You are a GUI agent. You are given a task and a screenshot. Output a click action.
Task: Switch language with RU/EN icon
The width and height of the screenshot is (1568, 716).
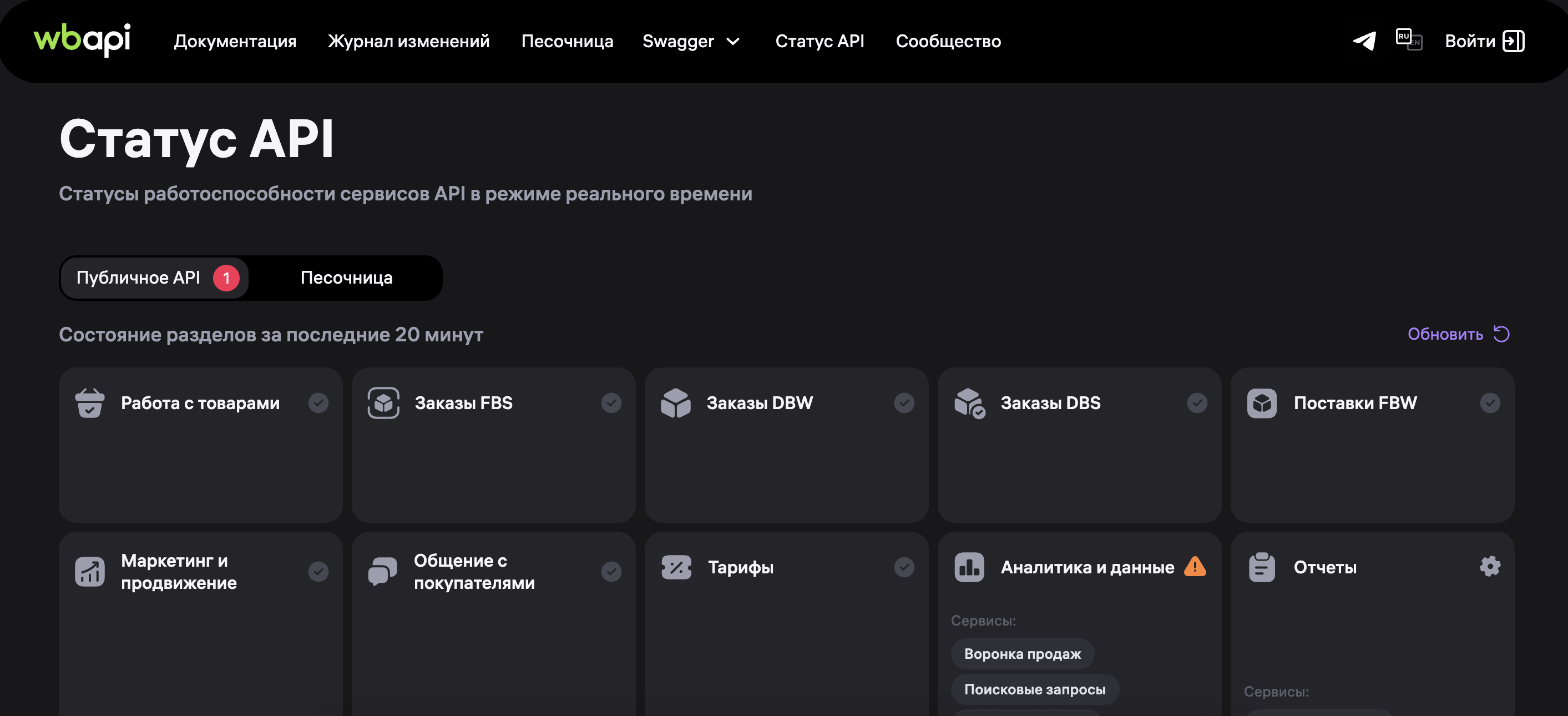(1409, 40)
